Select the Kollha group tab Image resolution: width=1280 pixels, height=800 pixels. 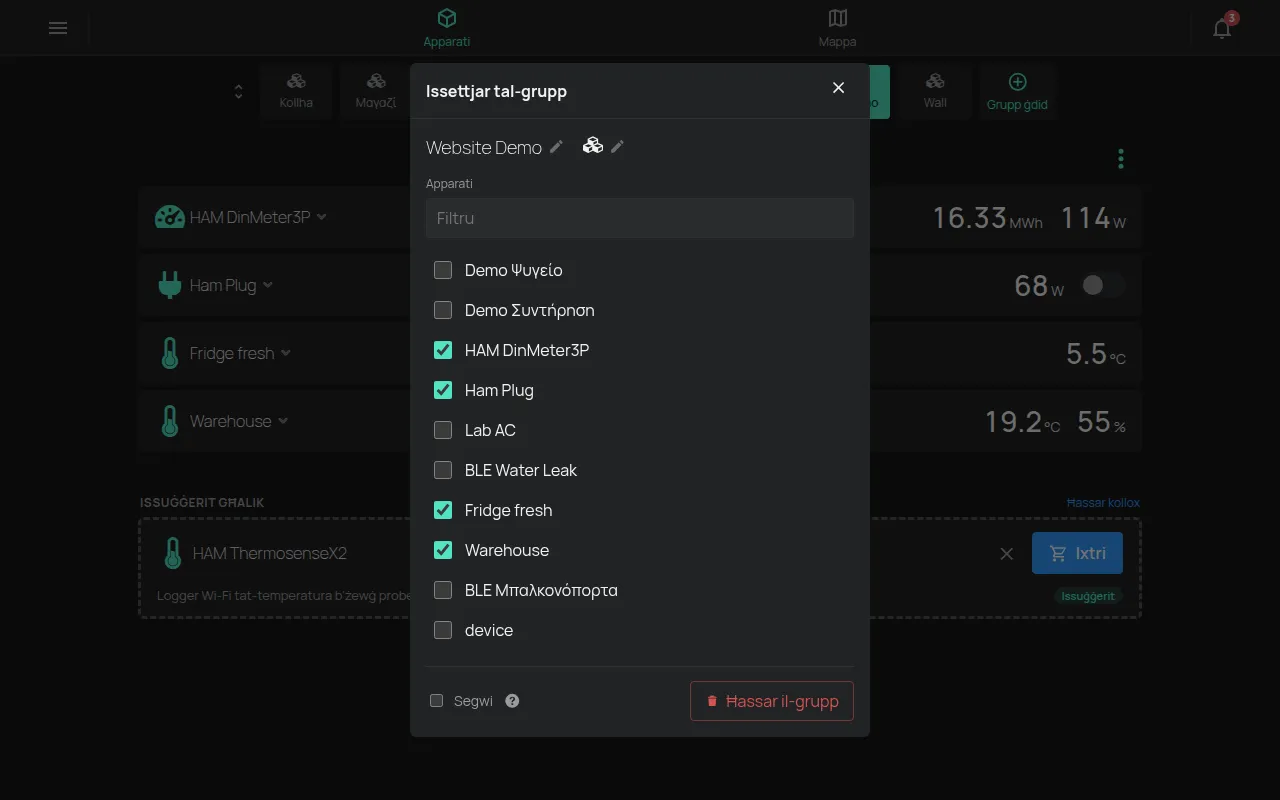click(296, 92)
